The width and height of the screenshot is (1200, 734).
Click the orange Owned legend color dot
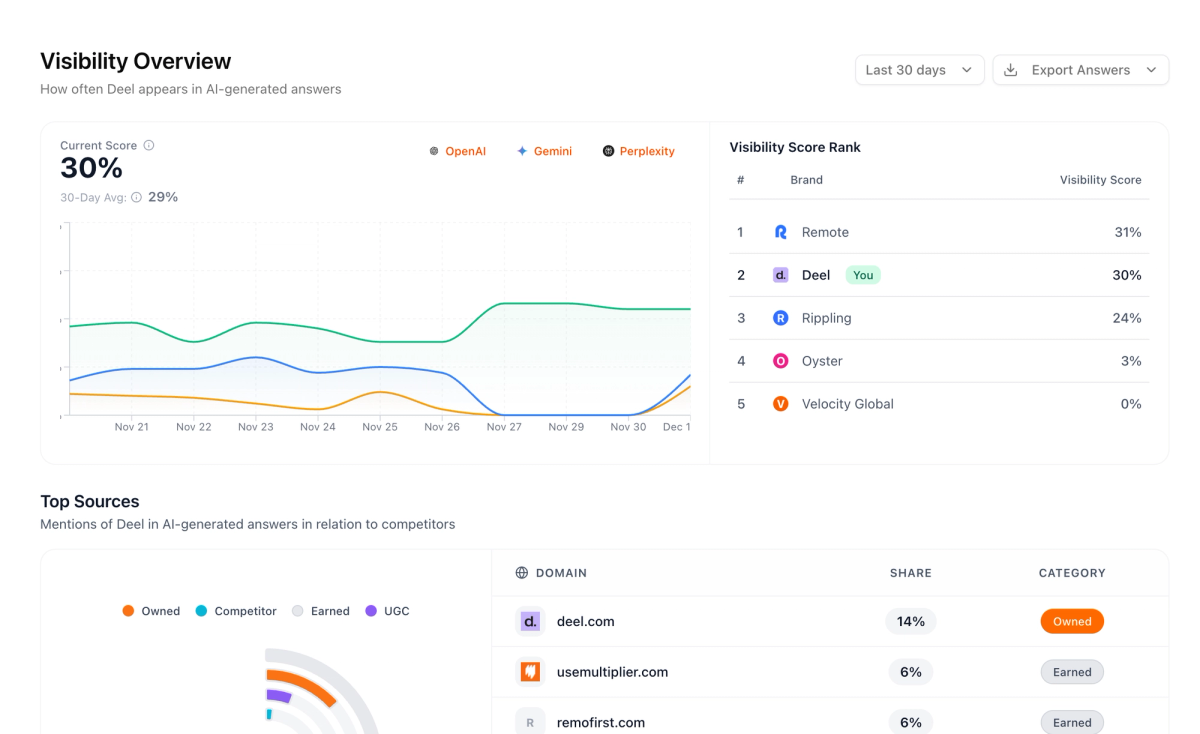[x=128, y=611]
